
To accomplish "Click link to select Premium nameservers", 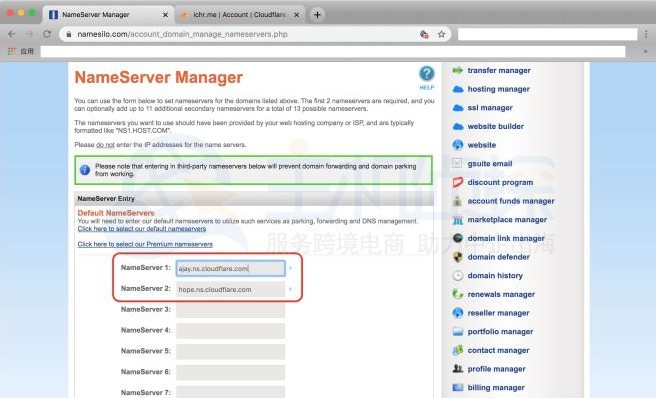I will (x=145, y=244).
